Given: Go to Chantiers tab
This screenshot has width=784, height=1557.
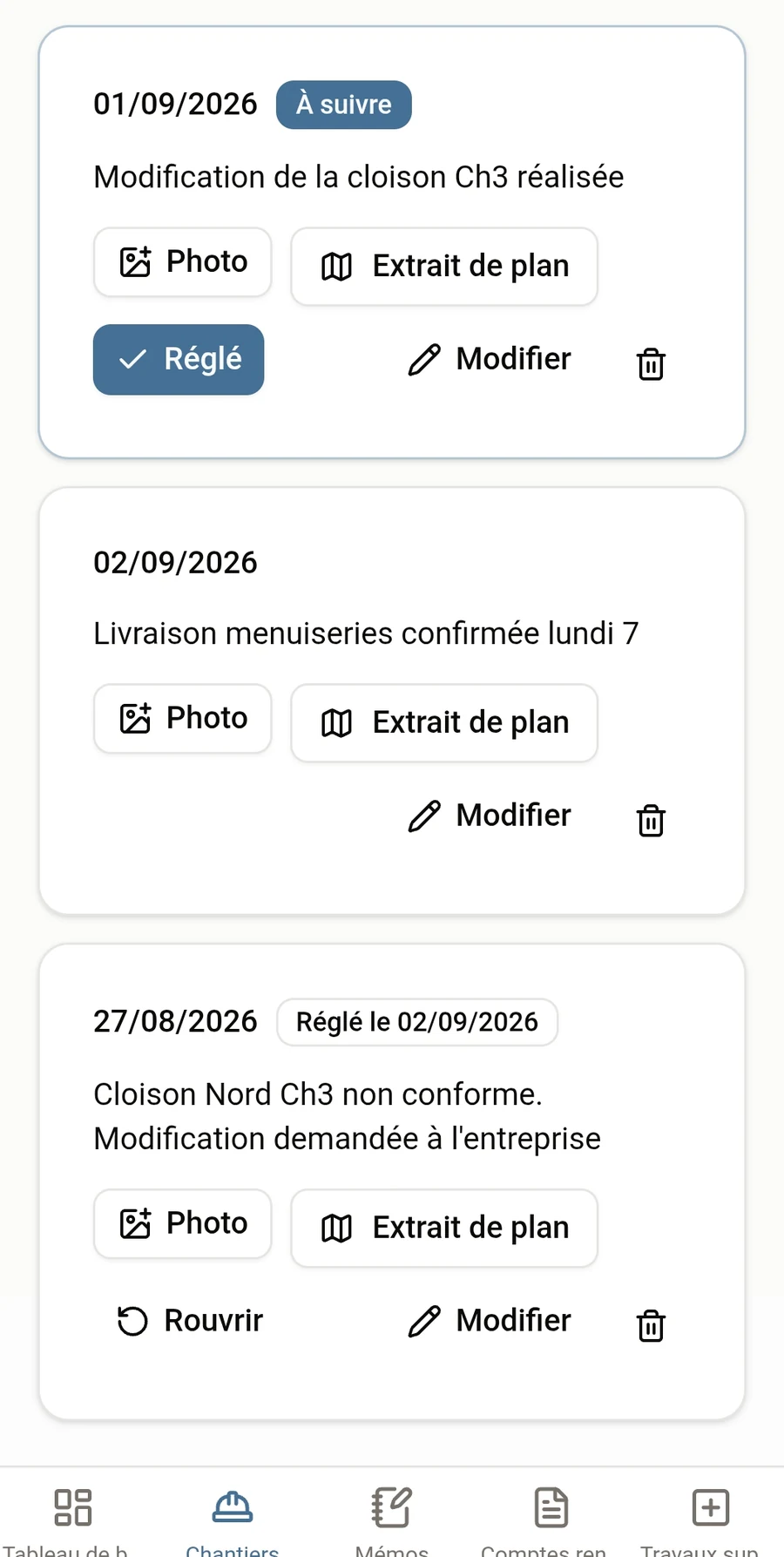Looking at the screenshot, I should [x=232, y=1516].
